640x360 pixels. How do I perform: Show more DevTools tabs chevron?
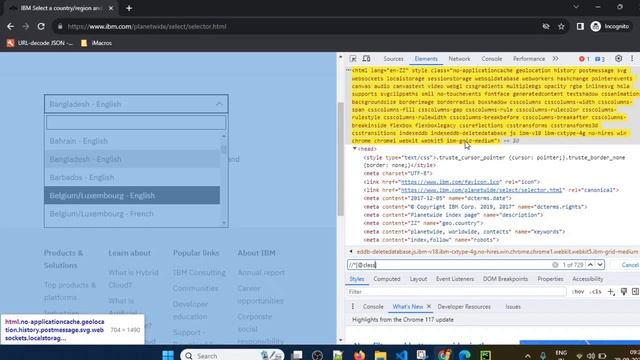click(556, 59)
